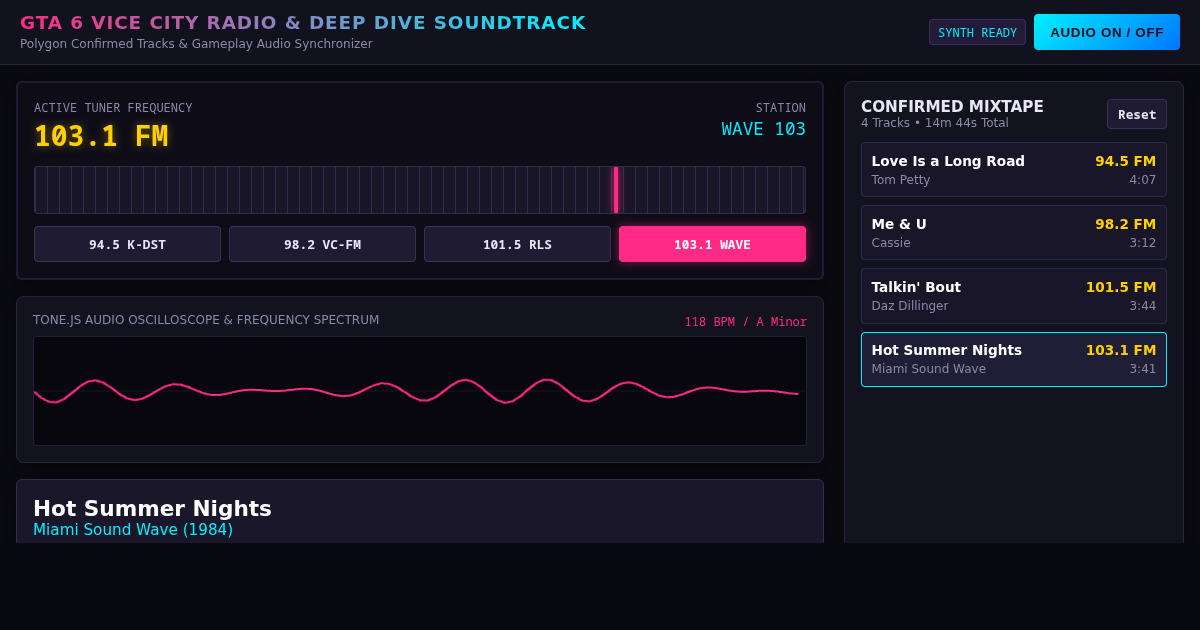Viewport: 1200px width, 630px height.
Task: Click the tuner frequency dial bar
Action: pos(420,190)
